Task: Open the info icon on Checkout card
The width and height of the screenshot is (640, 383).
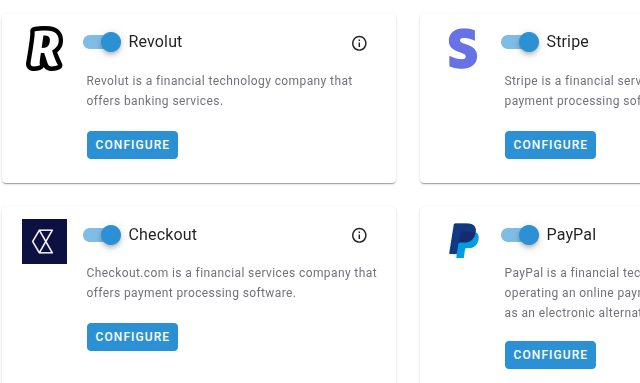Action: tap(359, 235)
